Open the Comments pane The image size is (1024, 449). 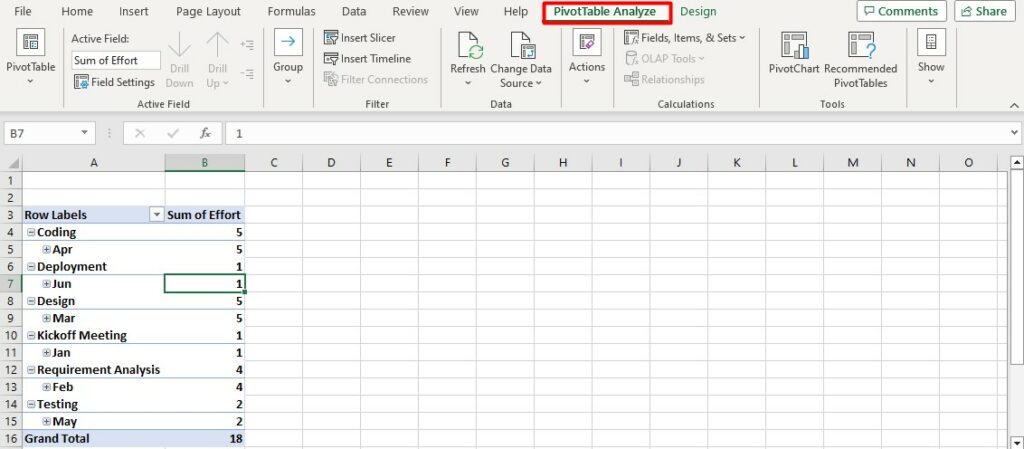(901, 11)
